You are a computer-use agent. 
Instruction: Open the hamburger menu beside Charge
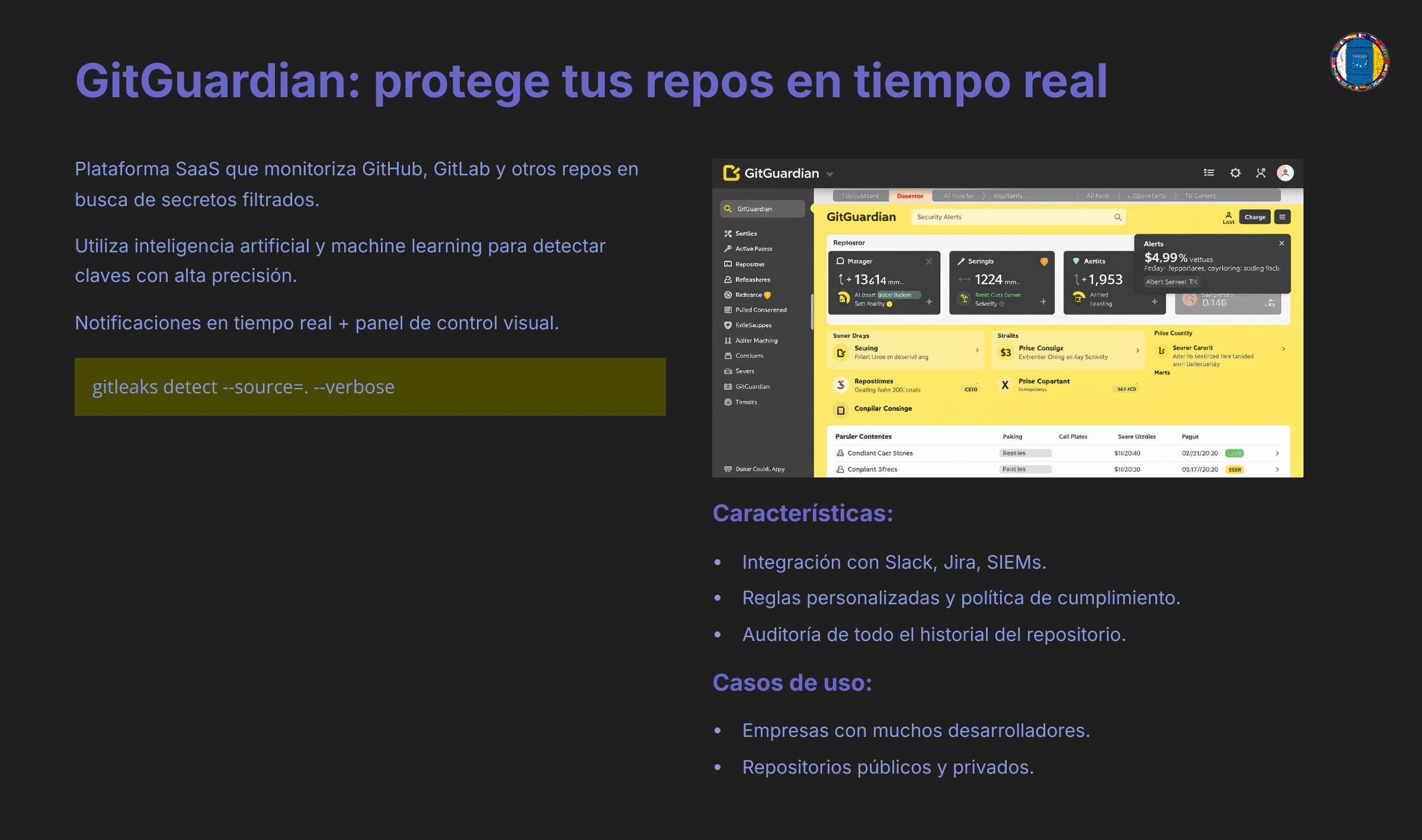[1282, 217]
